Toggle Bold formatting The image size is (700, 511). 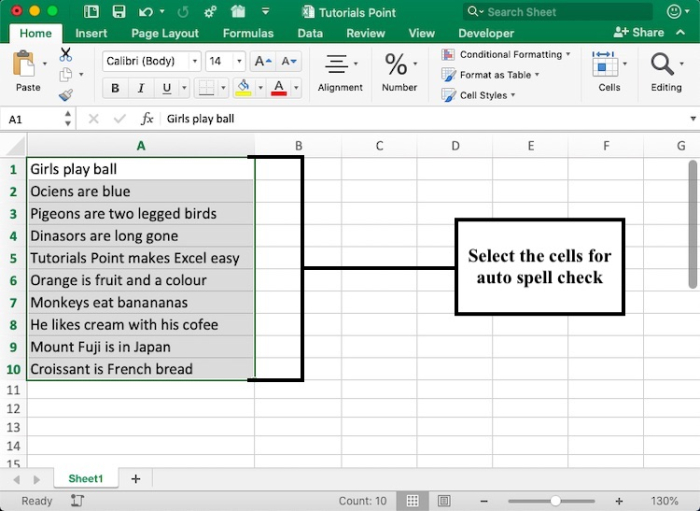tap(115, 88)
